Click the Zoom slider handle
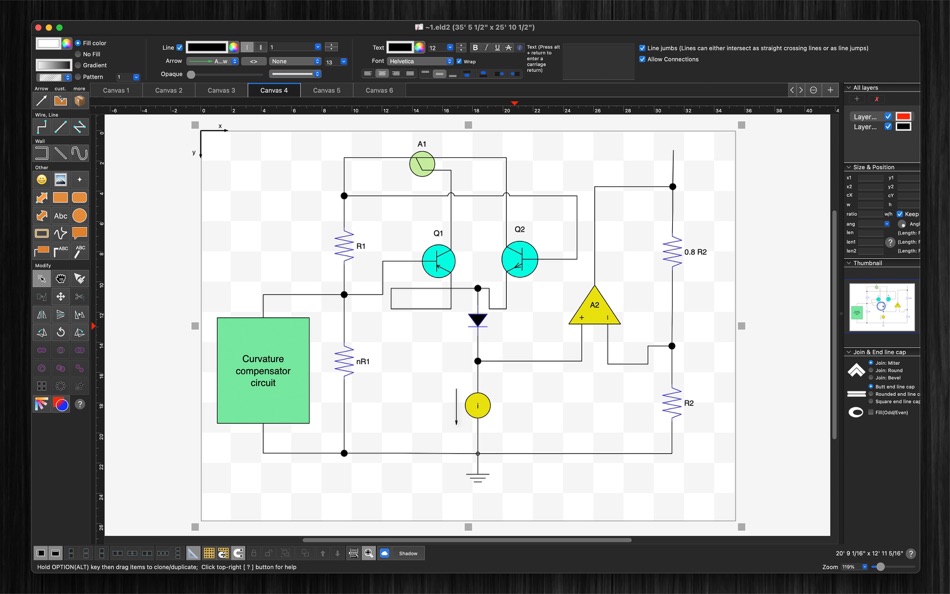Screen dimensions: 950x594 point(880,567)
